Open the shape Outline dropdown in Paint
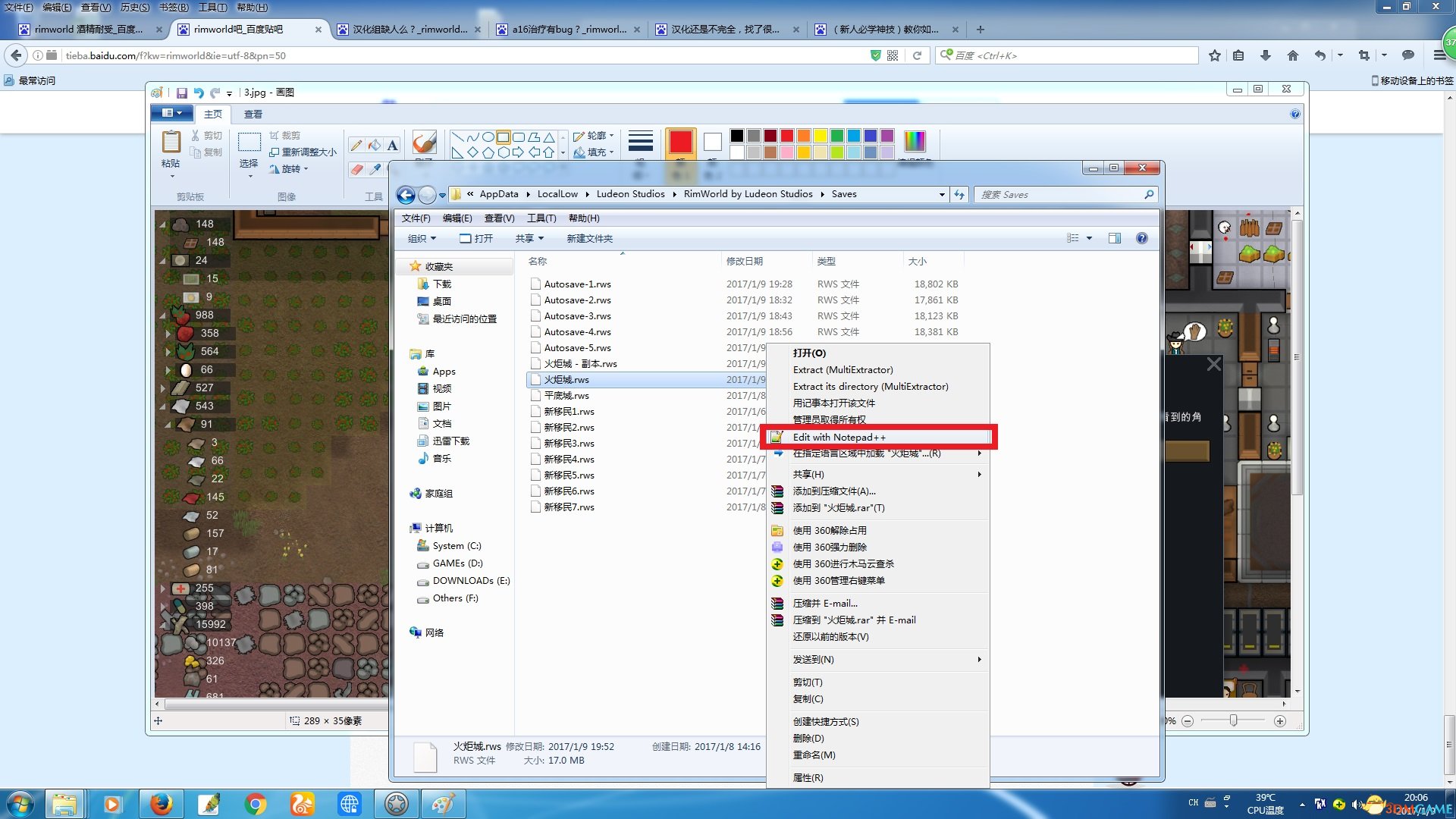 pyautogui.click(x=594, y=136)
